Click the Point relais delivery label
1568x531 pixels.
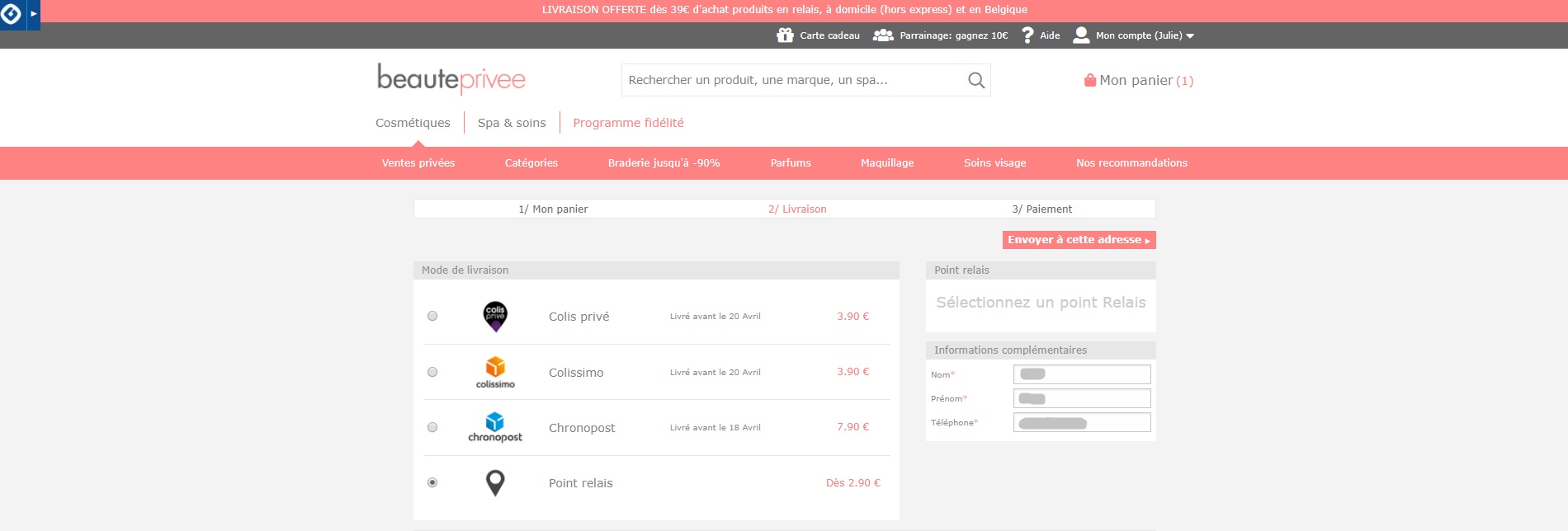[580, 483]
